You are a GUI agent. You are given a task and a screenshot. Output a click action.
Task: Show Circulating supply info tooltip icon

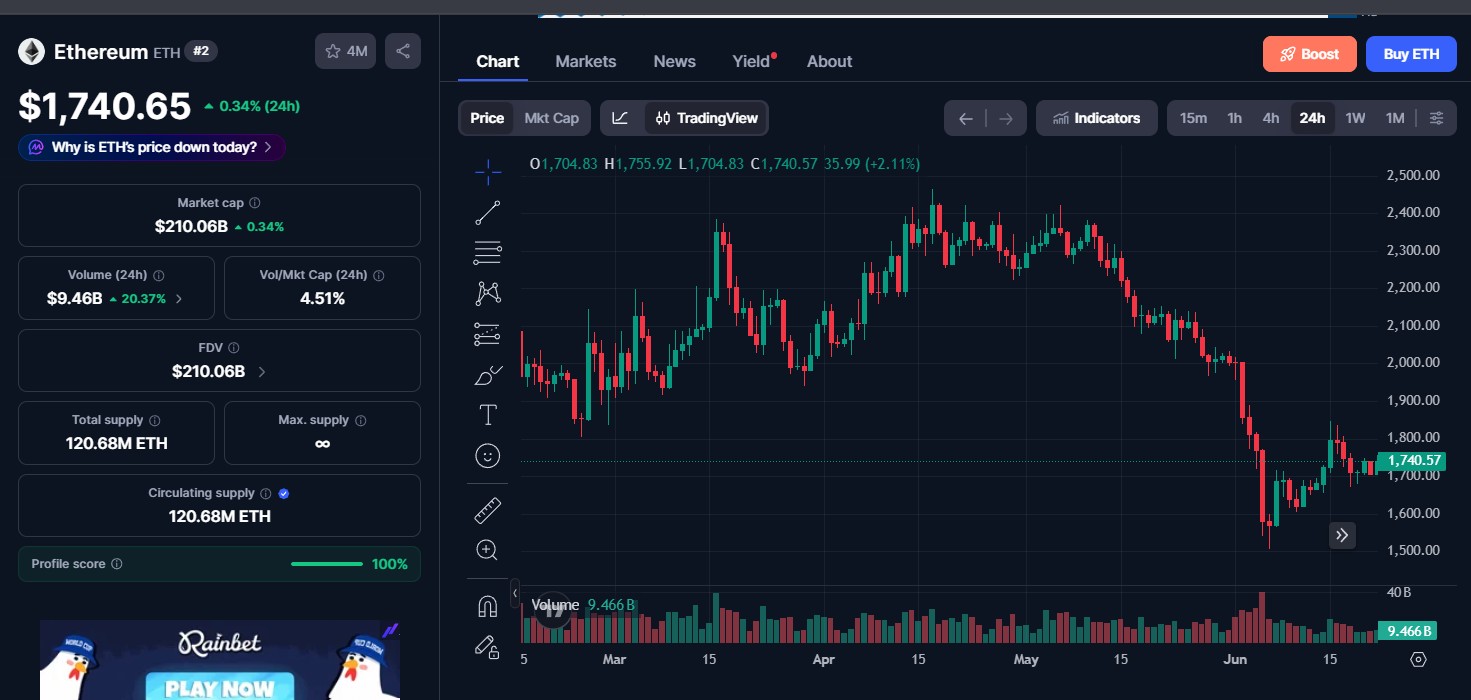(x=265, y=493)
